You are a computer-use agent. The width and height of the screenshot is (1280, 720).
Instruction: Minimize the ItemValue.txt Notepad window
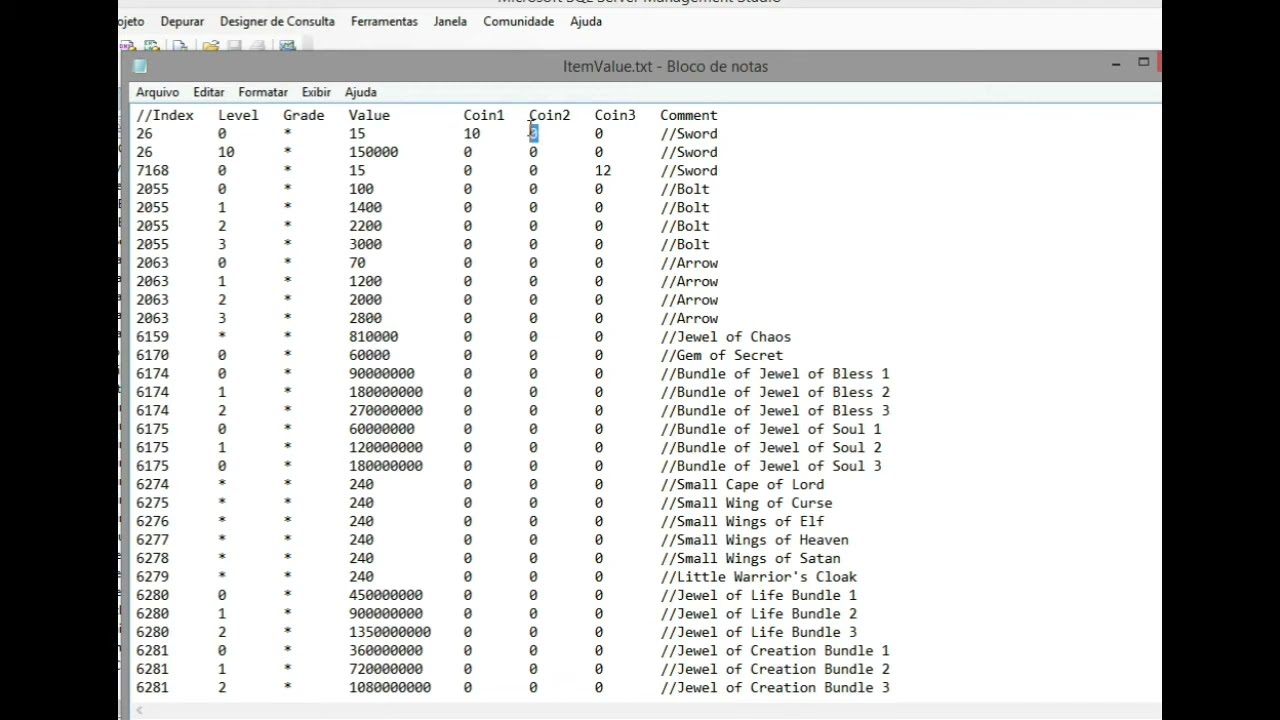pos(1116,64)
